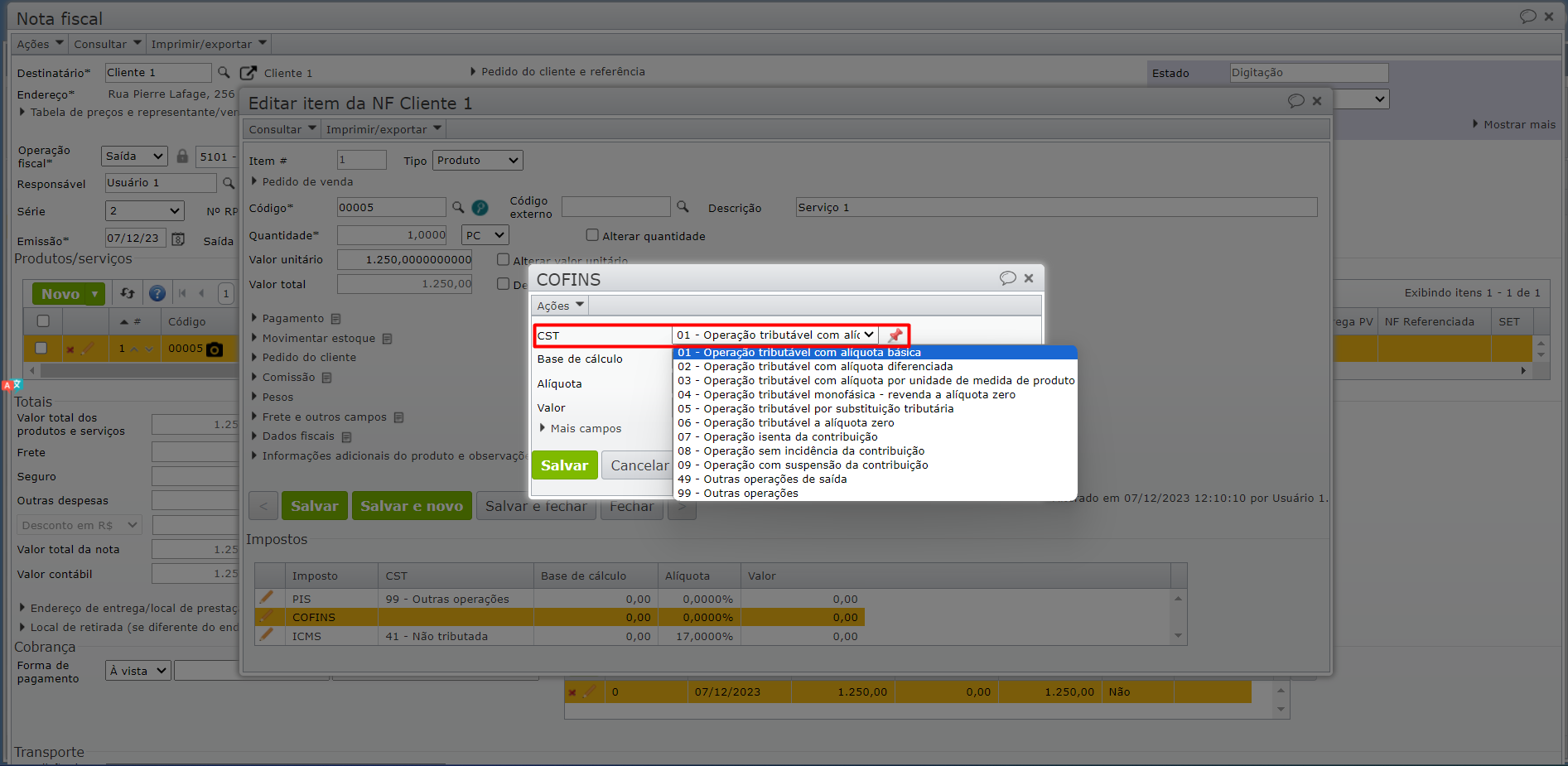The width and height of the screenshot is (1568, 766).
Task: Click the green Salvar in Editar item
Action: click(x=314, y=506)
